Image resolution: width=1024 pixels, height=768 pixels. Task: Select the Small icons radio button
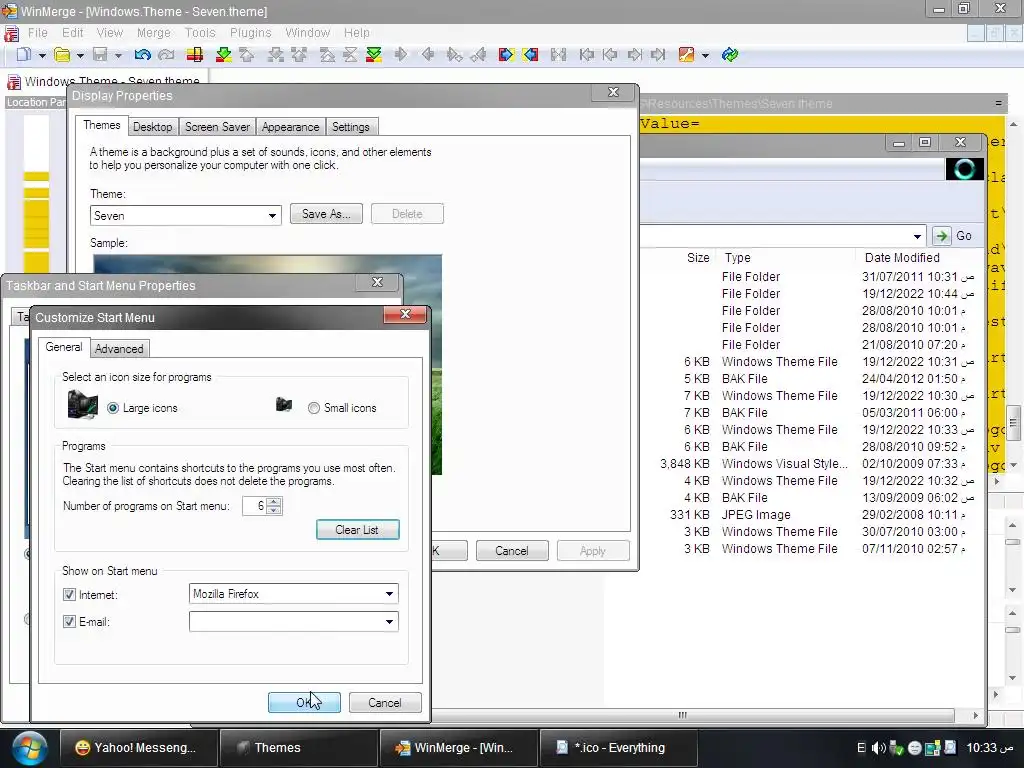coord(314,408)
